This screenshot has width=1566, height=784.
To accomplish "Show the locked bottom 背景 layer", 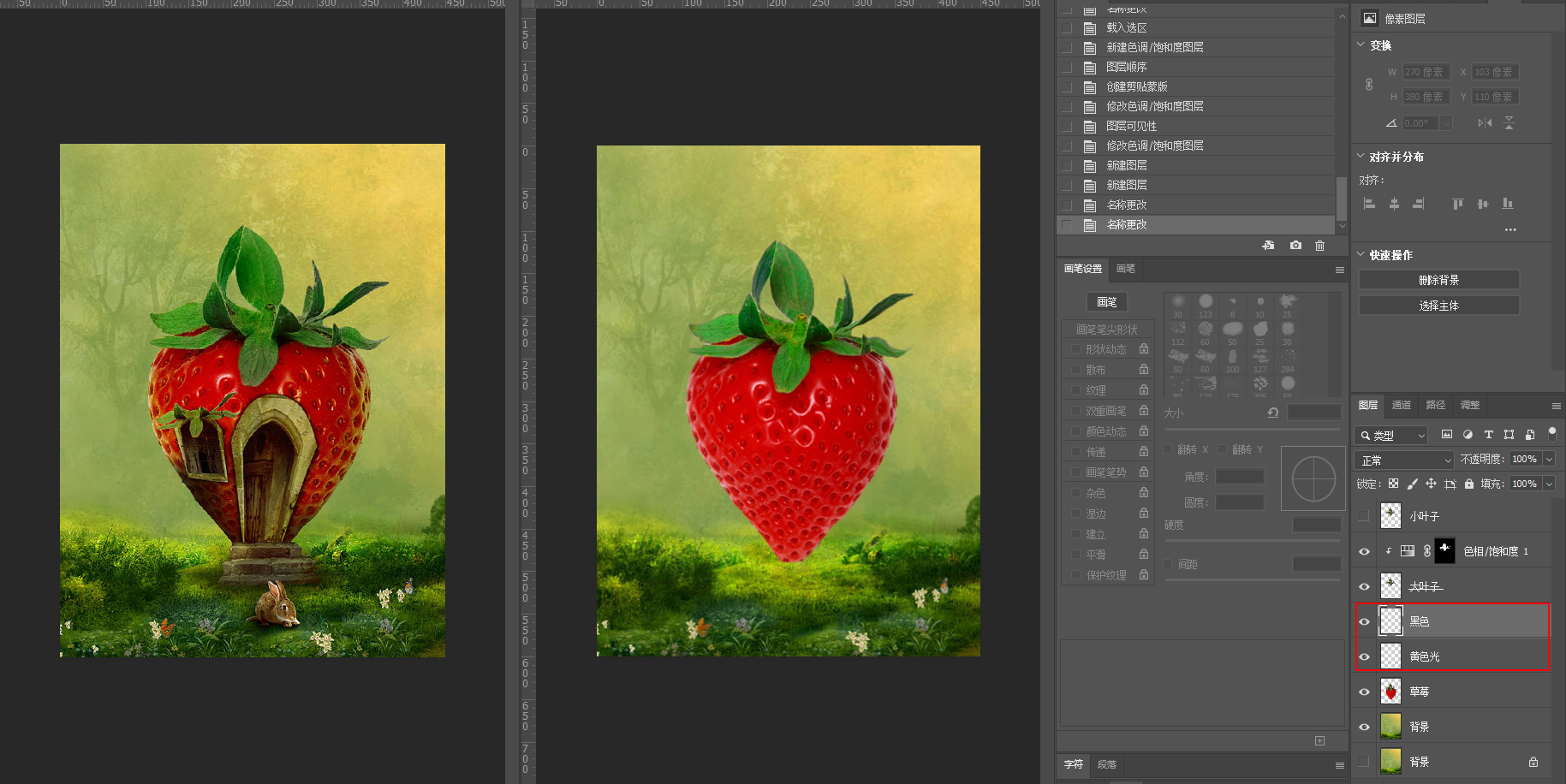I will coord(1364,762).
